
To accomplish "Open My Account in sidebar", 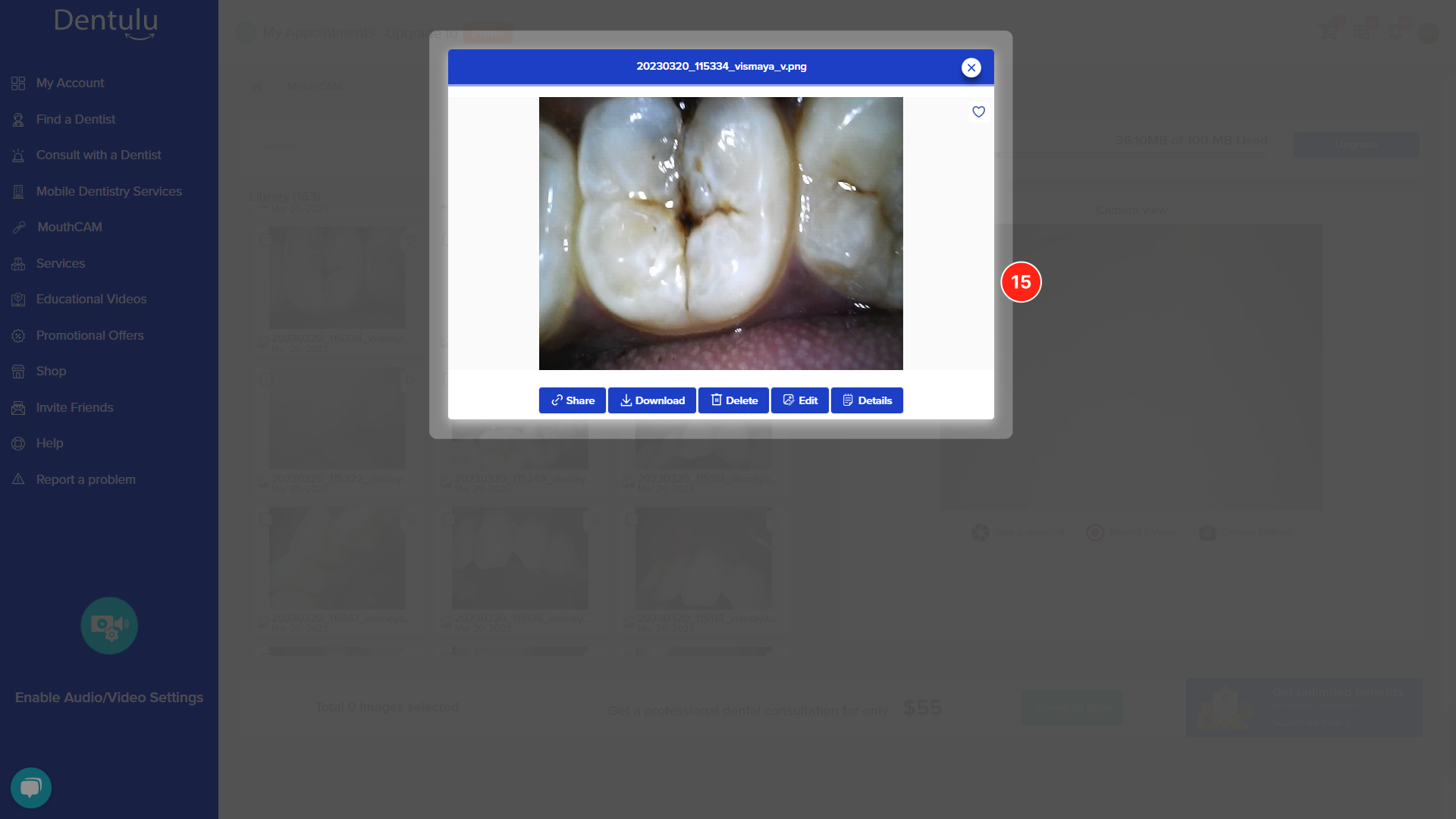I will coord(70,83).
